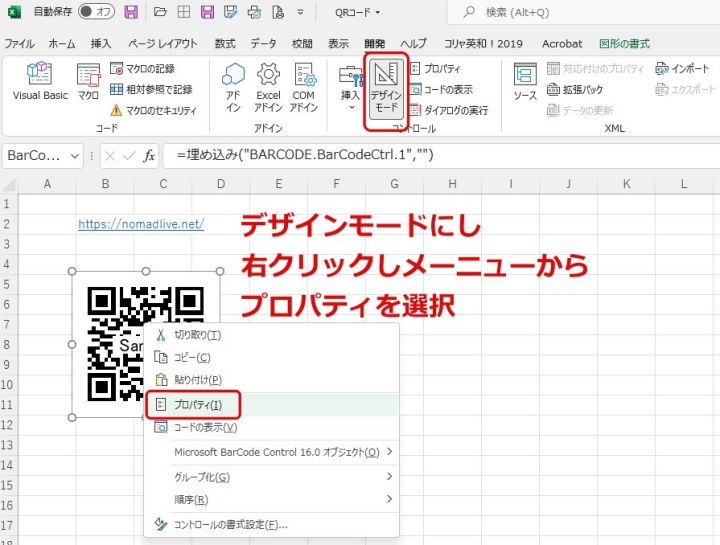Open コントロールの書式設定(F) dialog
Viewport: 720px width, 545px height.
pyautogui.click(x=271, y=525)
